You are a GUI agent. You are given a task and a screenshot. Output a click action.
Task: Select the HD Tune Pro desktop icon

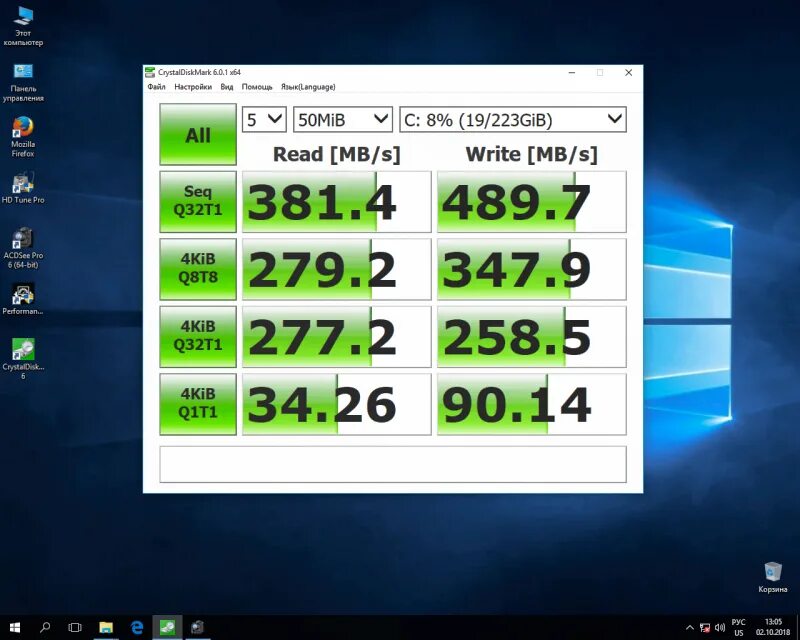[x=23, y=188]
